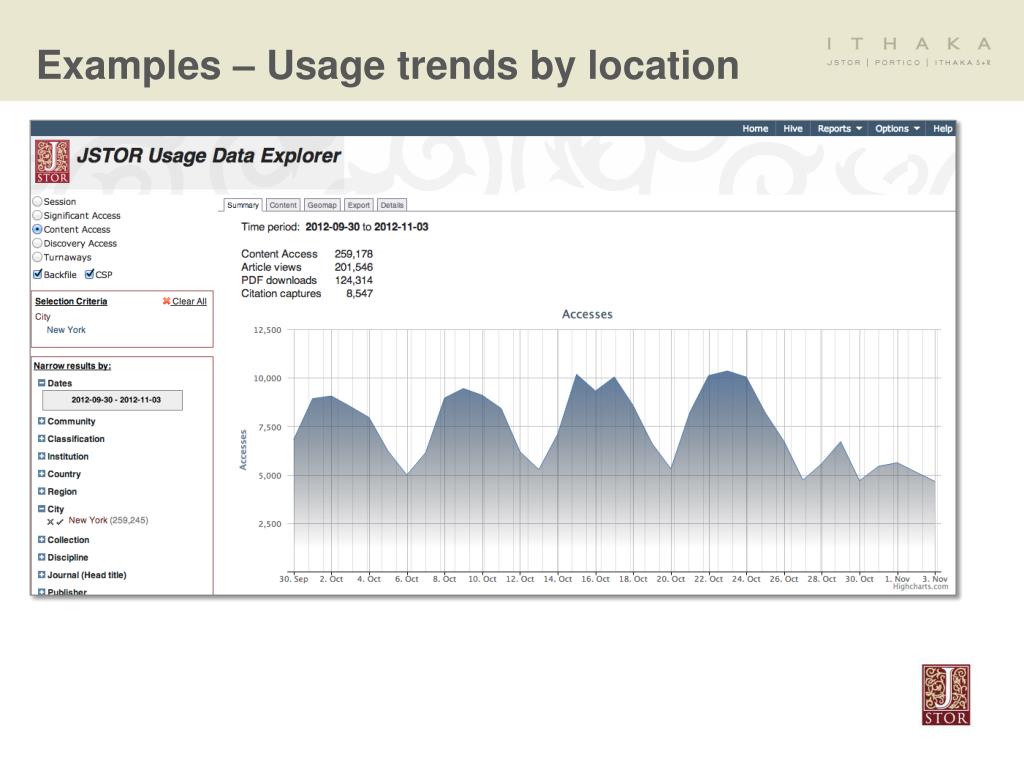The height and width of the screenshot is (768, 1024).
Task: Expand the Institution filter section
Action: [x=42, y=456]
